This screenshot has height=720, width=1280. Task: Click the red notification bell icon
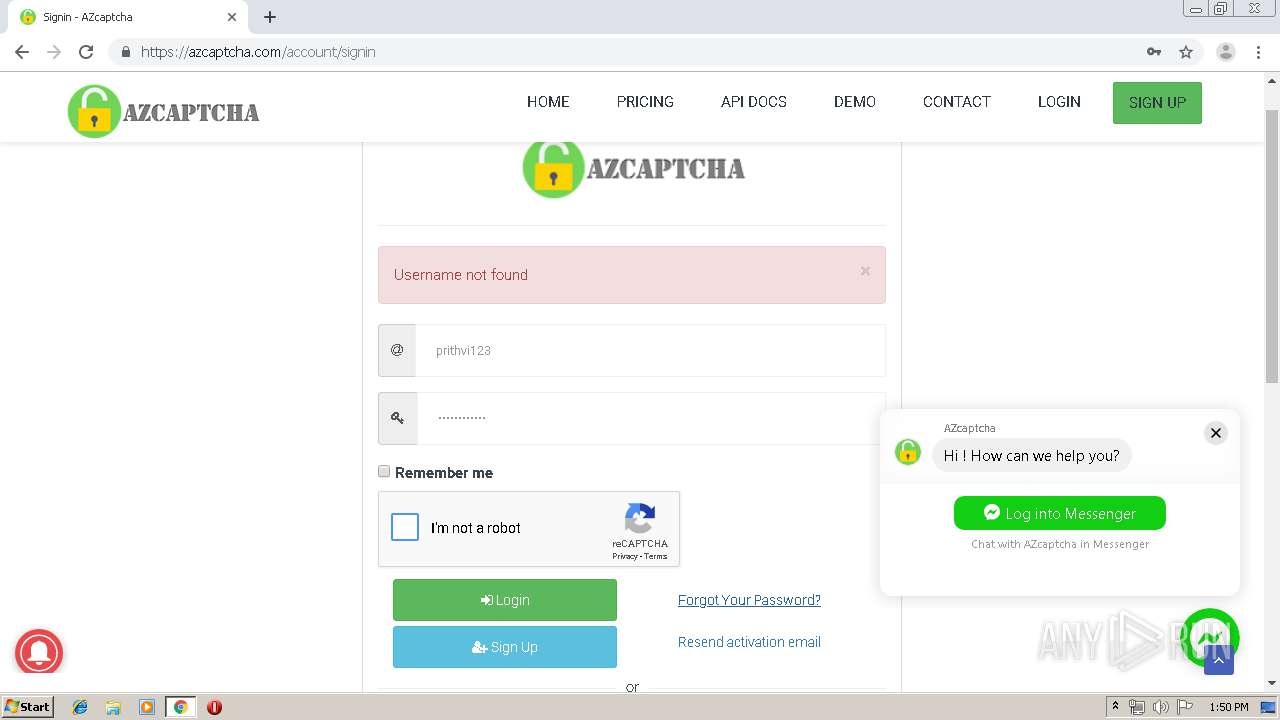click(39, 653)
